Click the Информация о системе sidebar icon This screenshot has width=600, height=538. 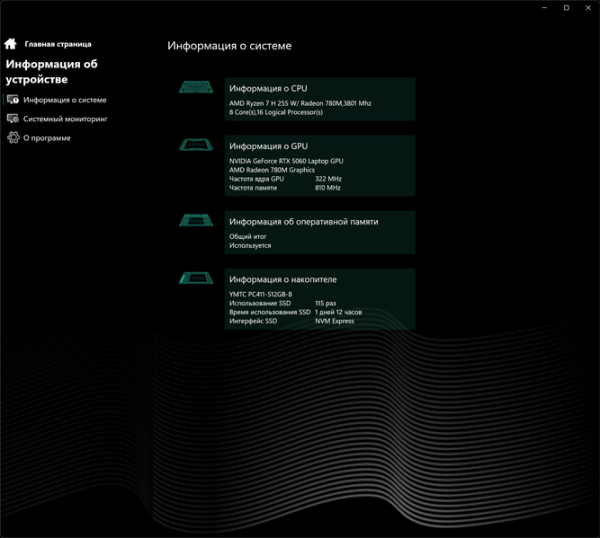[x=13, y=100]
